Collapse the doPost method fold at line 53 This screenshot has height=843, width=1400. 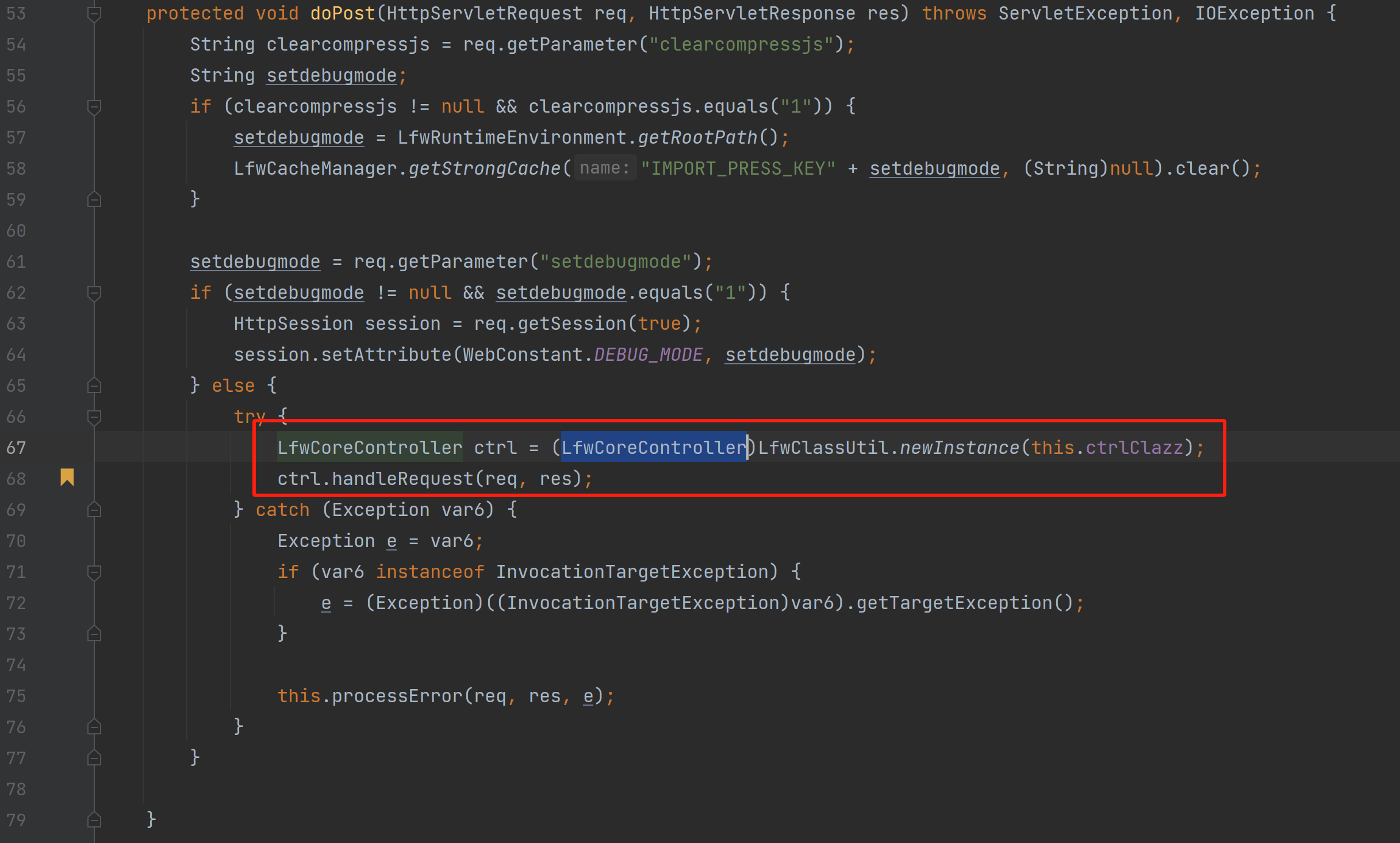pos(94,13)
